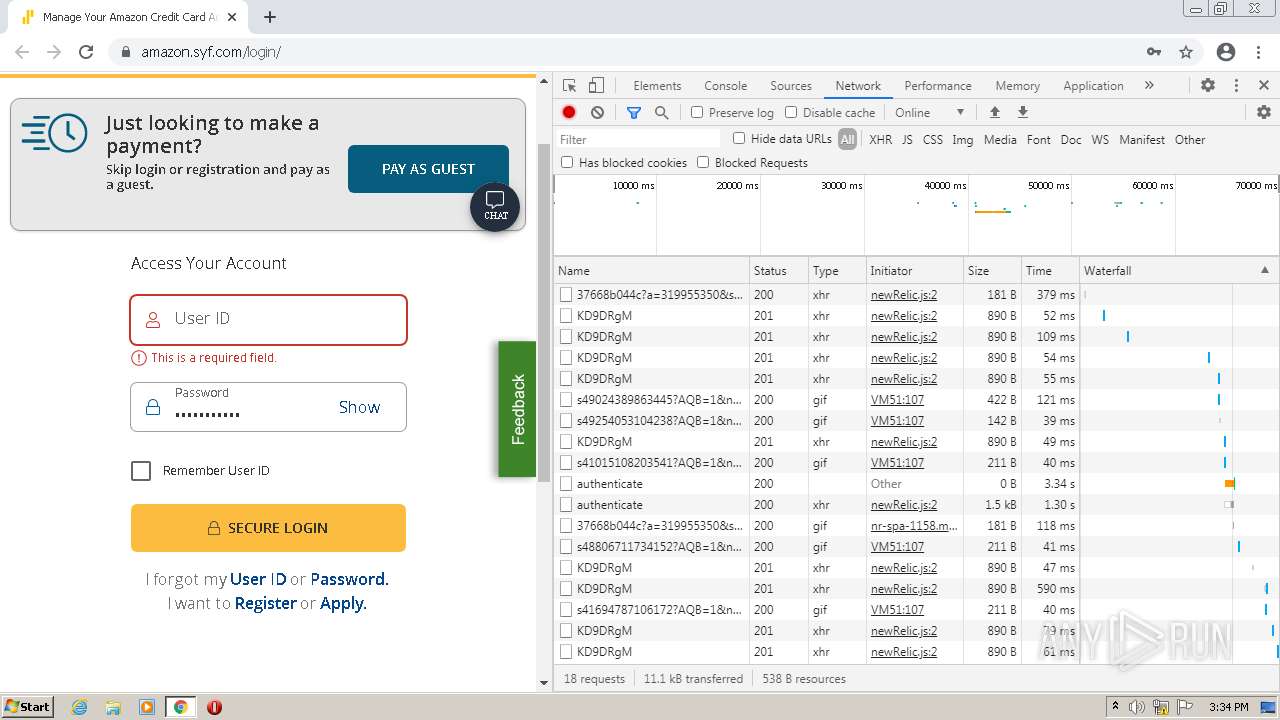Image resolution: width=1280 pixels, height=720 pixels.
Task: Toggle the device toolbar icon
Action: 596,86
